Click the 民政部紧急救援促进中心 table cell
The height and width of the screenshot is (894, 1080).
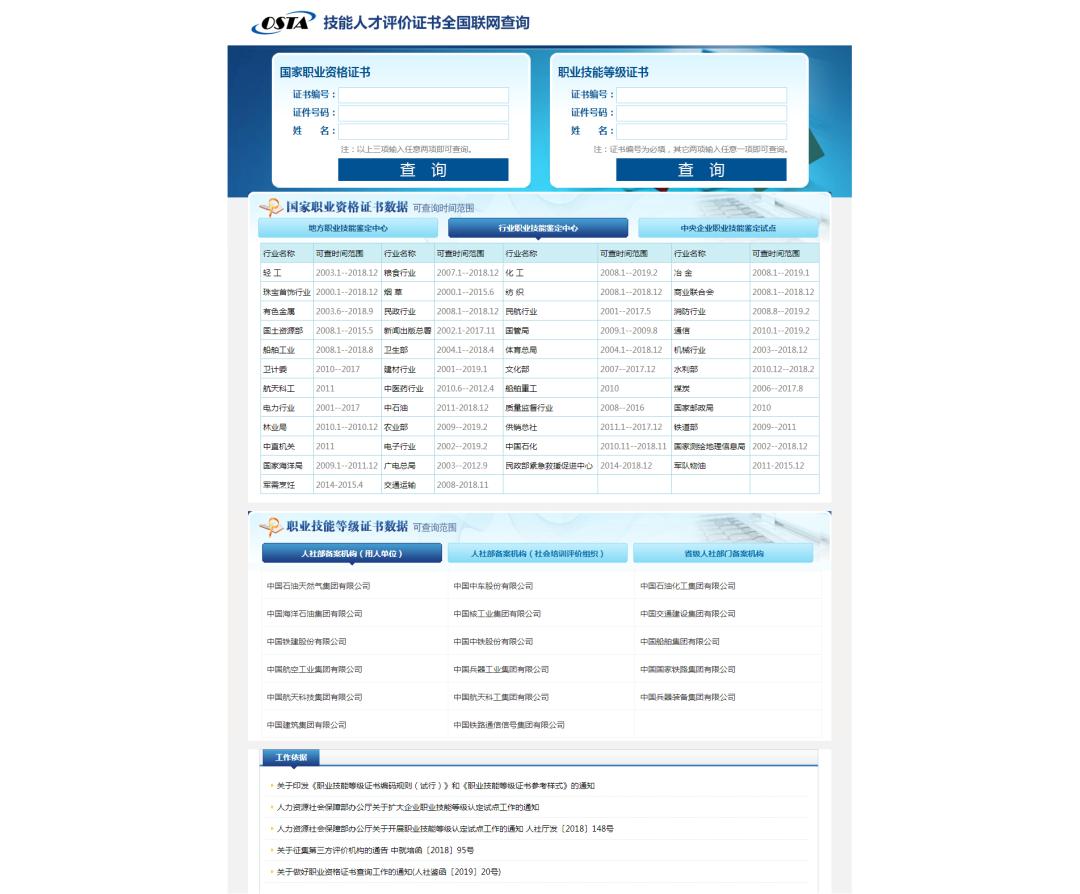click(x=550, y=466)
